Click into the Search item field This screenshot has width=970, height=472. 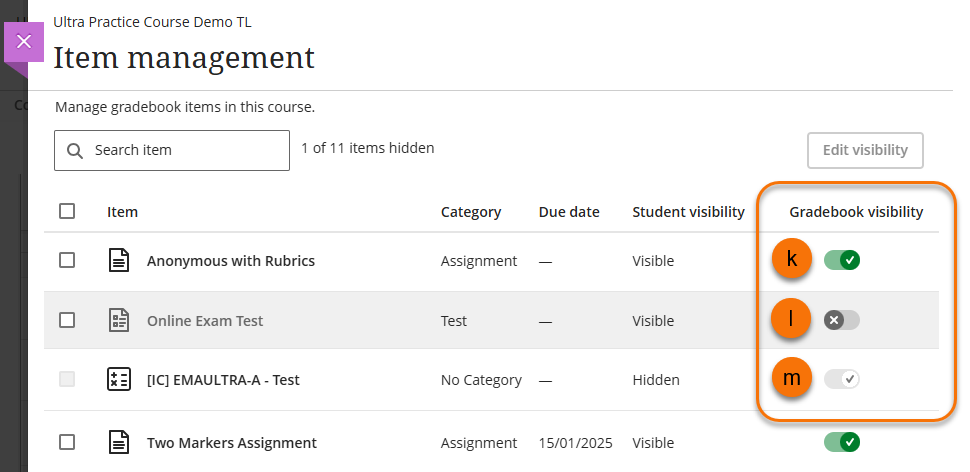185,151
